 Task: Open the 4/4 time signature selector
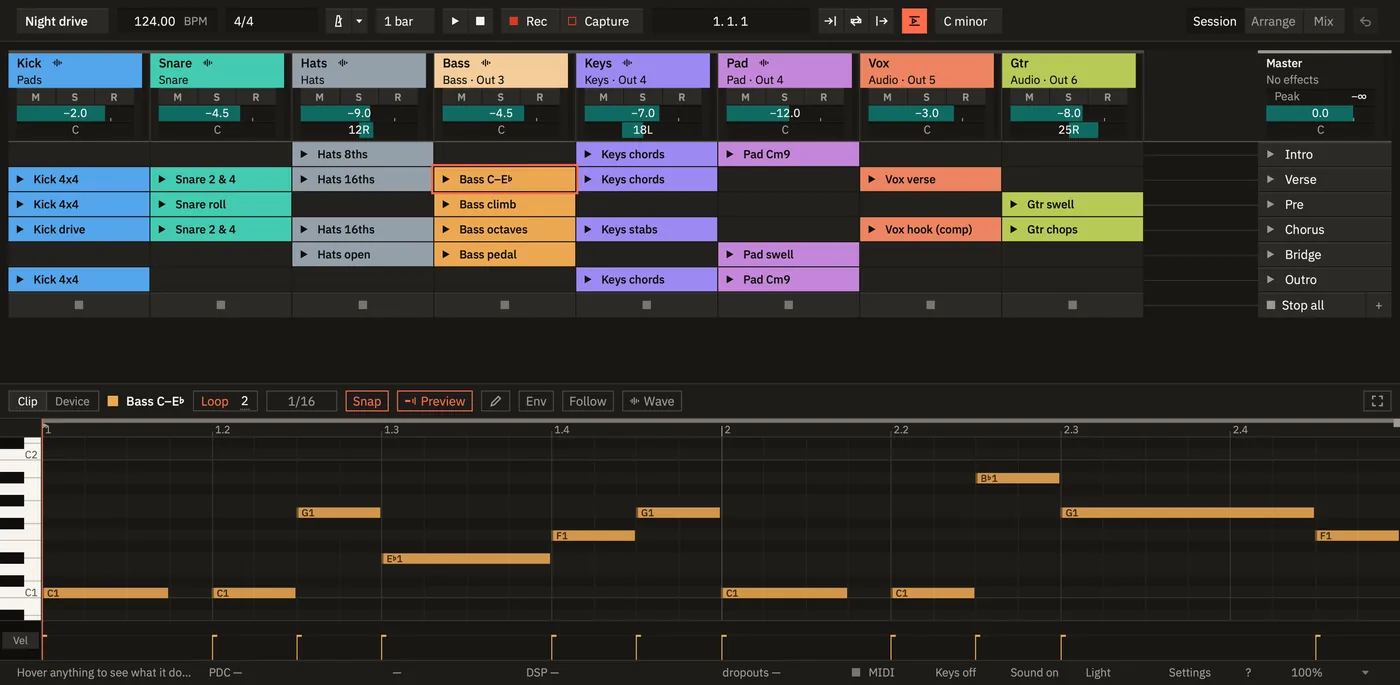tap(270, 21)
